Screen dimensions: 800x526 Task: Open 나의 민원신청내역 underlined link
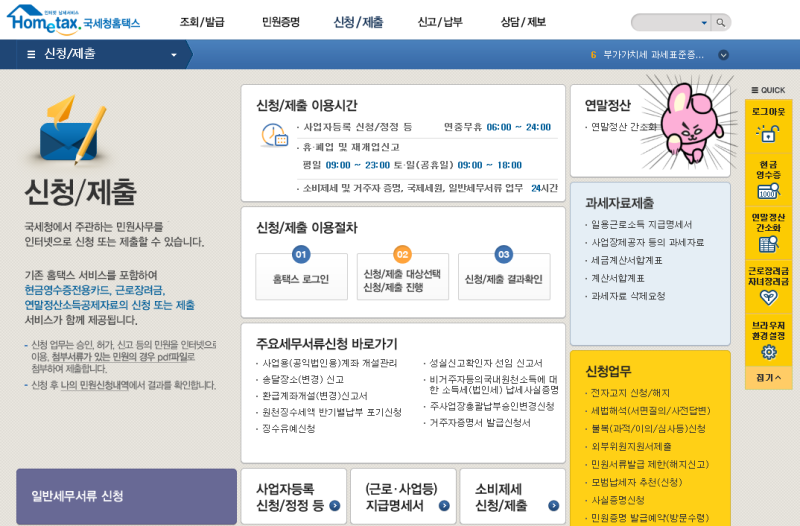95,385
